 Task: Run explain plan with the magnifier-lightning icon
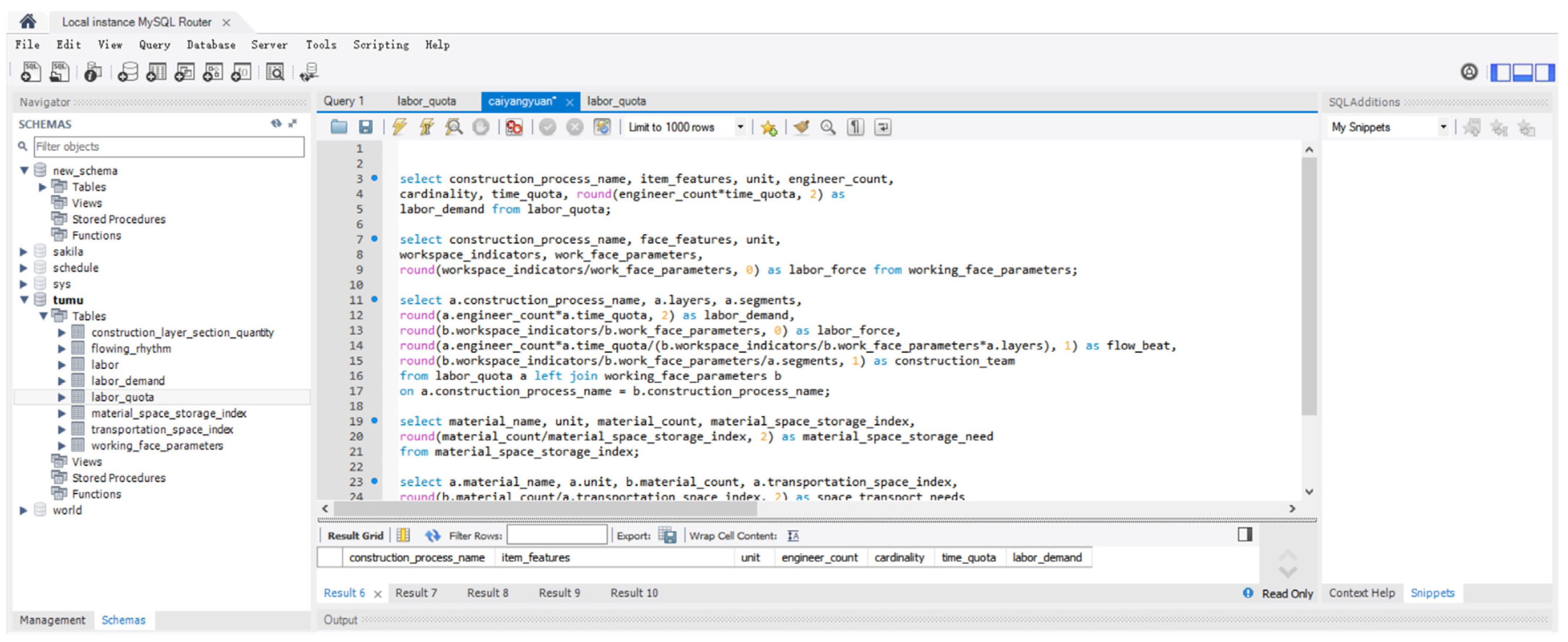[x=454, y=127]
